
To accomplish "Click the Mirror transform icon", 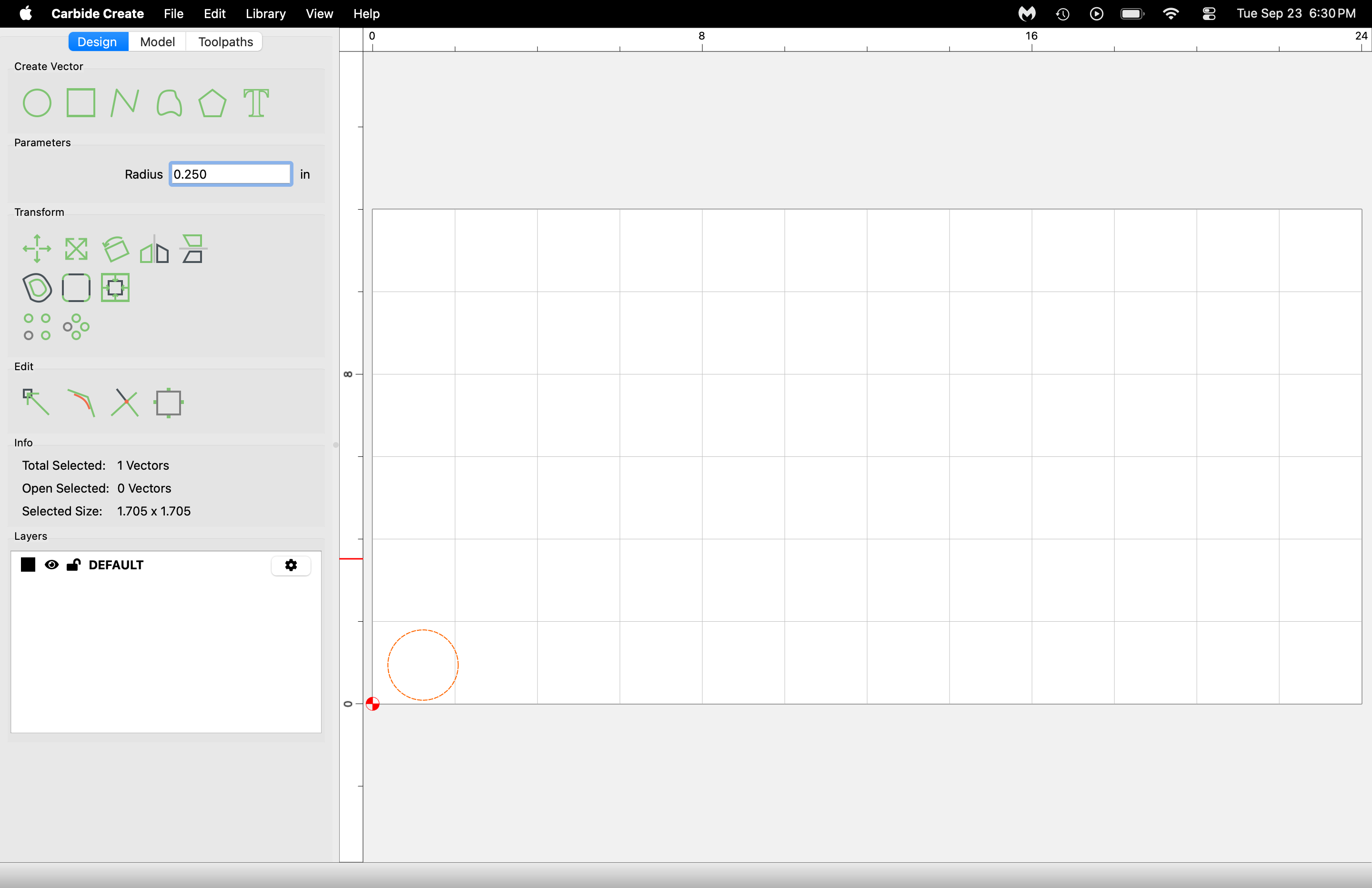I will (x=154, y=249).
